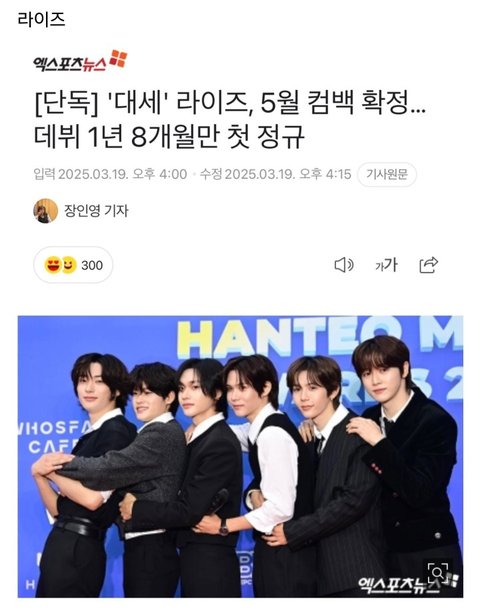The image size is (480, 615).
Task: Open the 기사원문 original article button
Action: 387,174
